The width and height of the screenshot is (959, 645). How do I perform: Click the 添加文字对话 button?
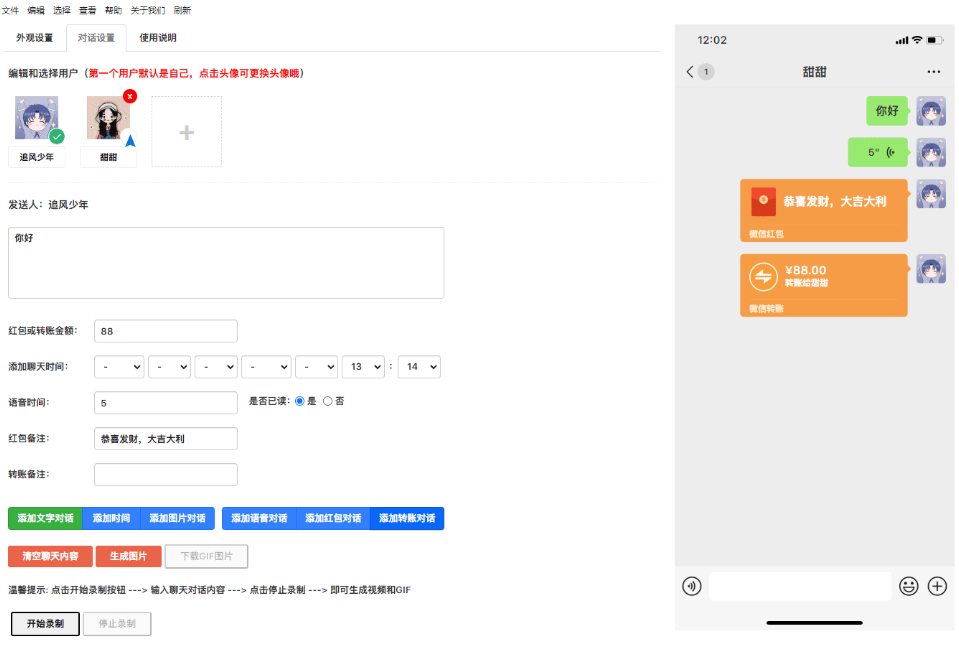(x=45, y=518)
